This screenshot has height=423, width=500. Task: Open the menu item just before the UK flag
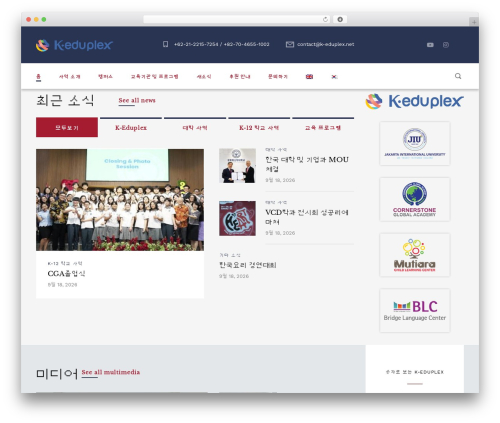click(x=278, y=77)
